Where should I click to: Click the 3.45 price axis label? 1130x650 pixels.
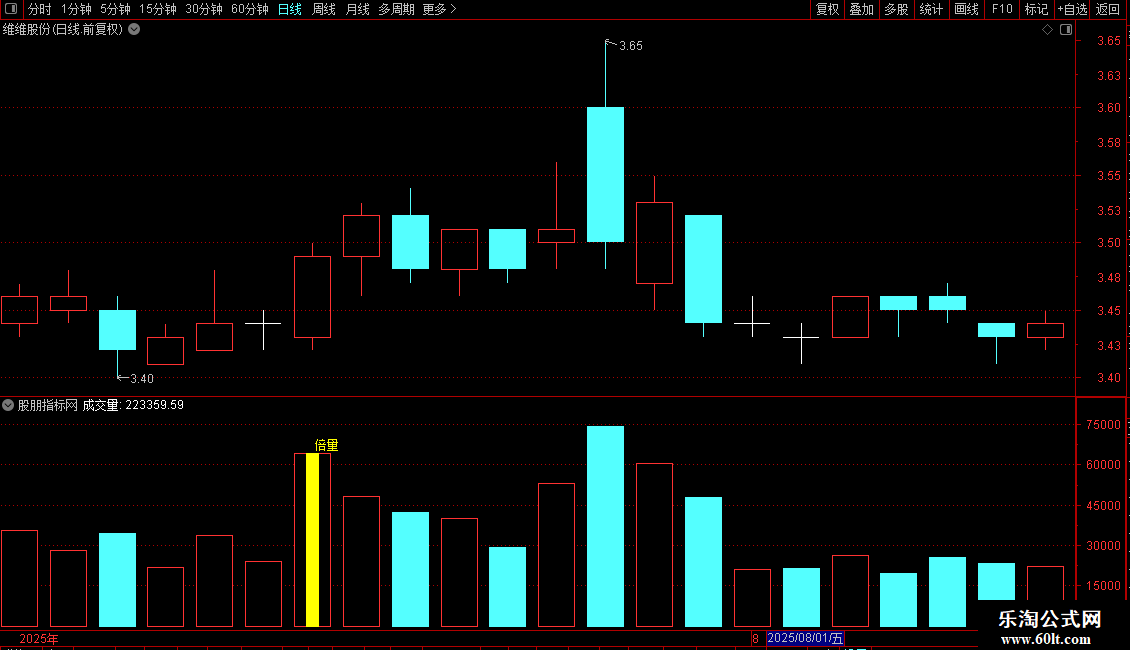pyautogui.click(x=1108, y=311)
